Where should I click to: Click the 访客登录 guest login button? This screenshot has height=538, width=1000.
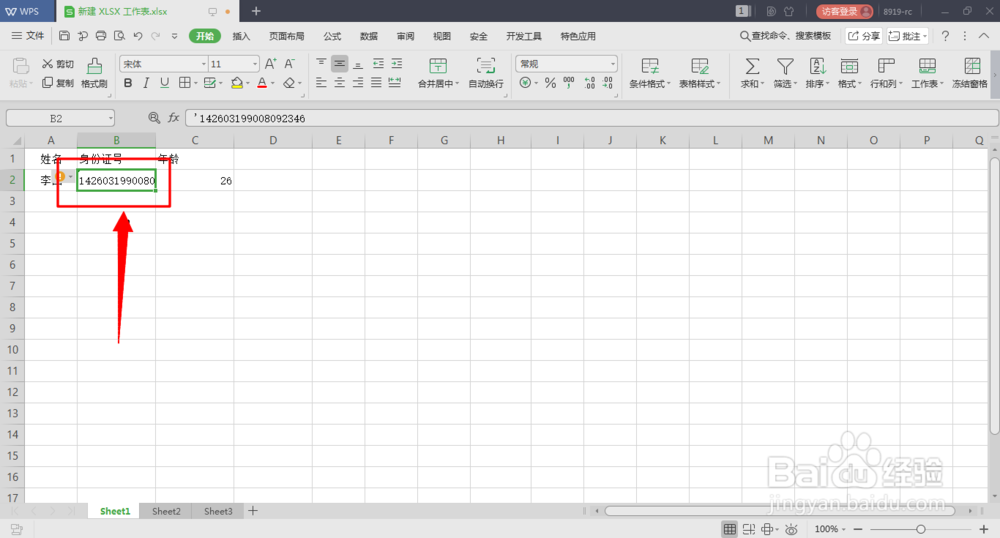tap(845, 11)
